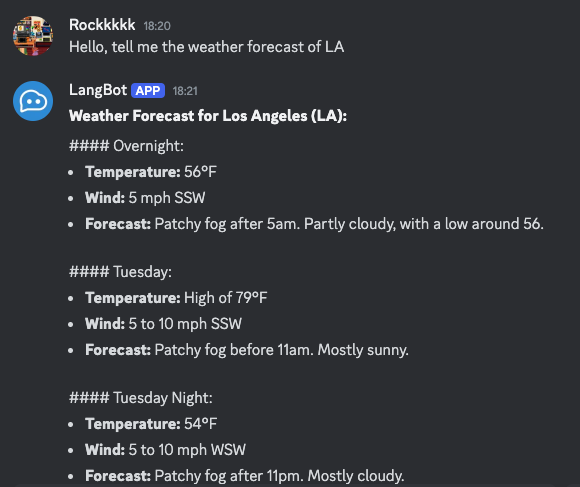
Task: Click the message asking for LA weather
Action: coord(206,47)
